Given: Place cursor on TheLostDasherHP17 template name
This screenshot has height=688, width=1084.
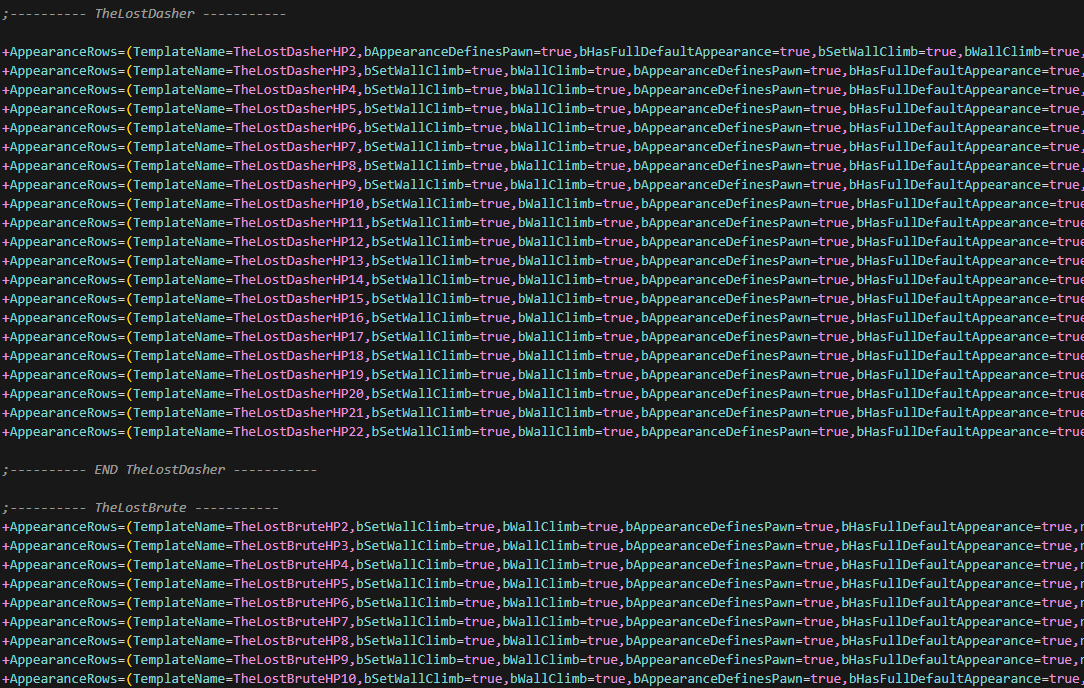Looking at the screenshot, I should (x=299, y=337).
